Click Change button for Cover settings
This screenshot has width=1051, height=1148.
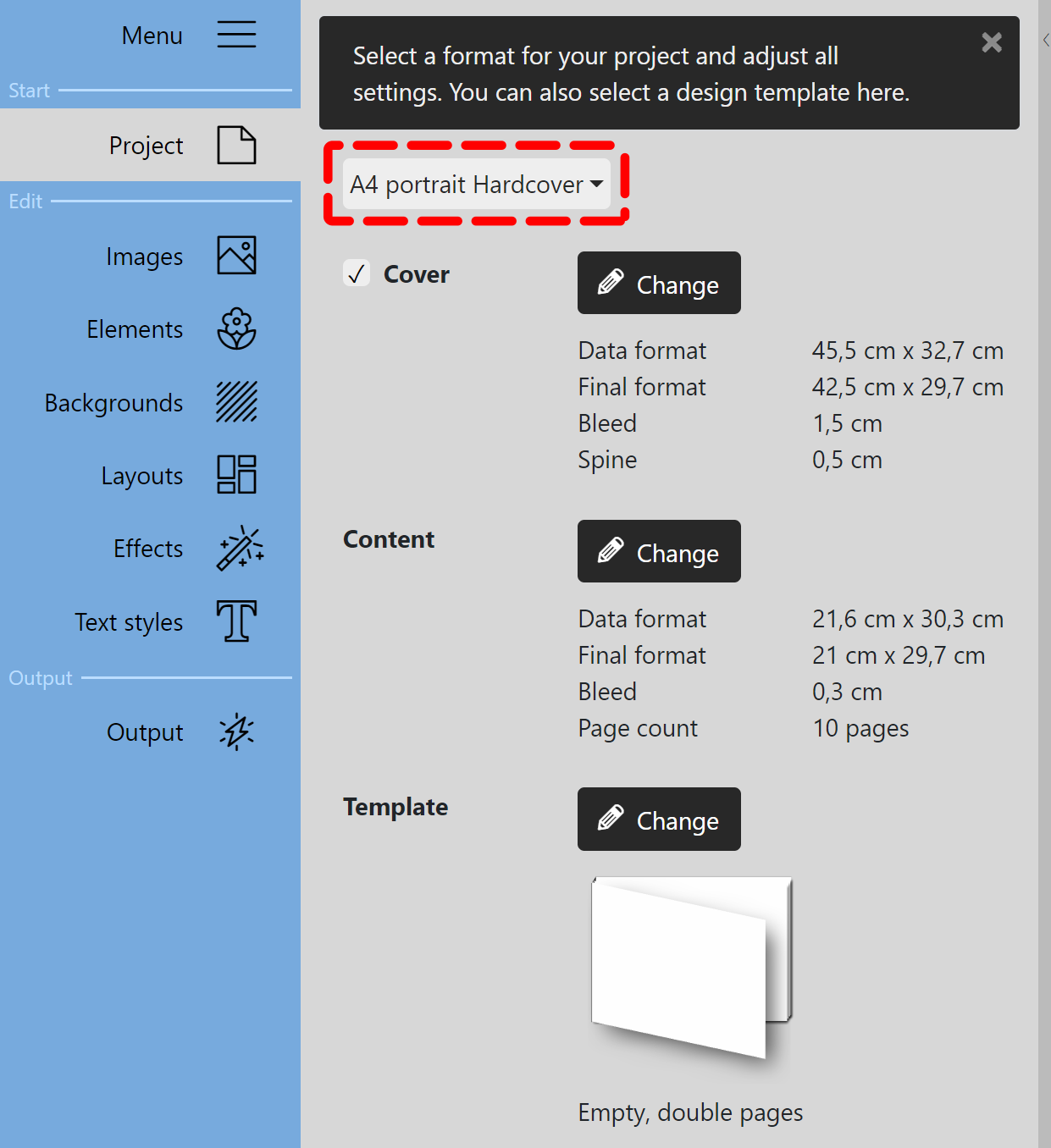click(659, 284)
